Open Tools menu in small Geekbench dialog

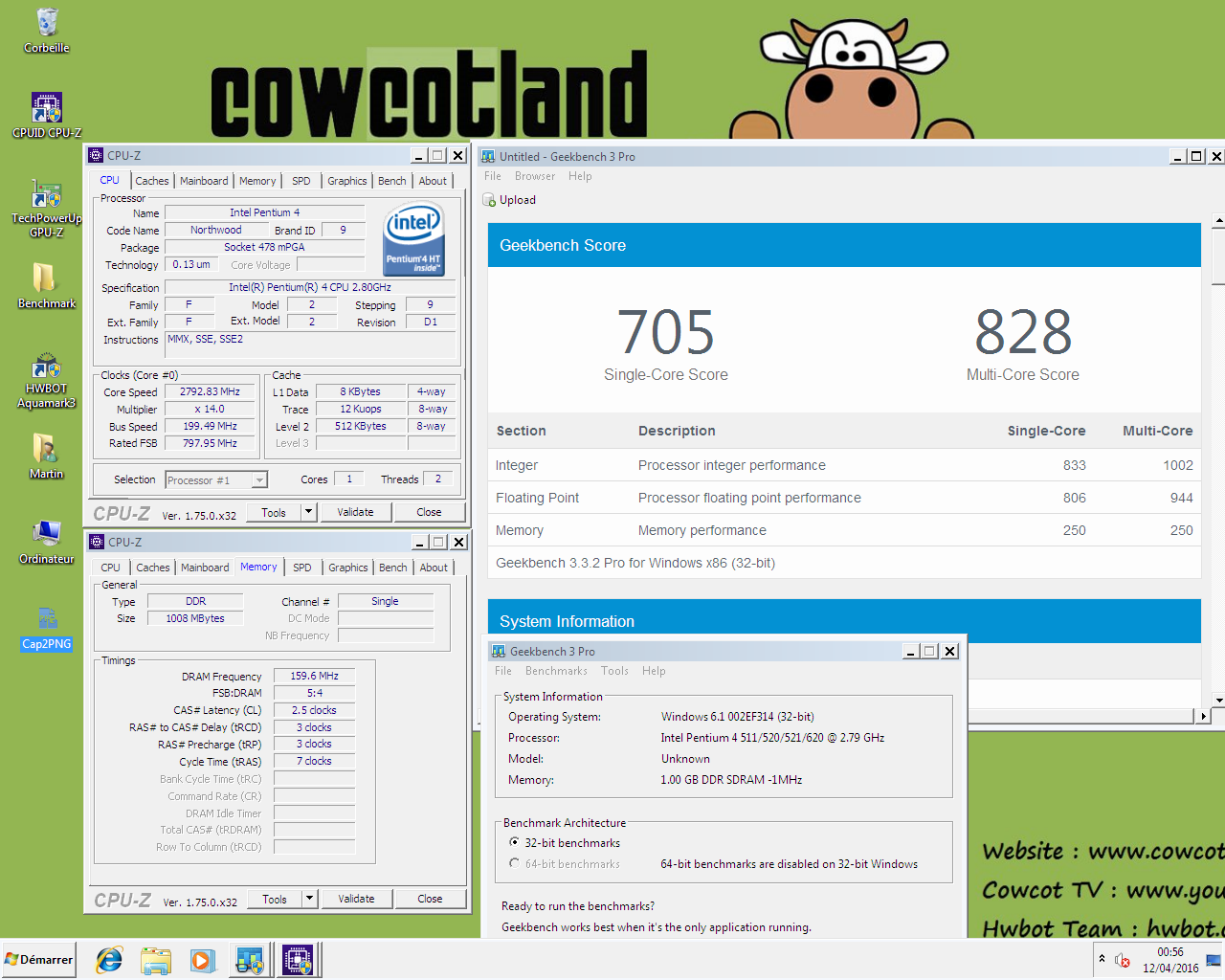click(x=614, y=671)
